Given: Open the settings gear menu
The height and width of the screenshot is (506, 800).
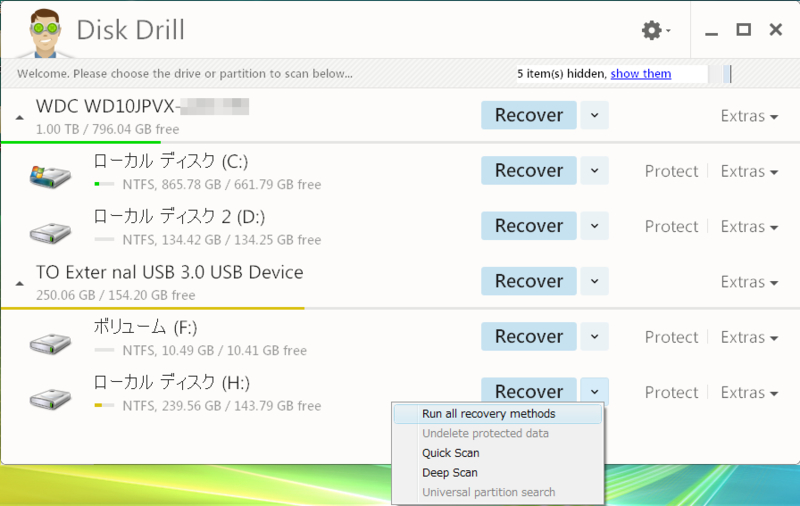Looking at the screenshot, I should pos(655,31).
